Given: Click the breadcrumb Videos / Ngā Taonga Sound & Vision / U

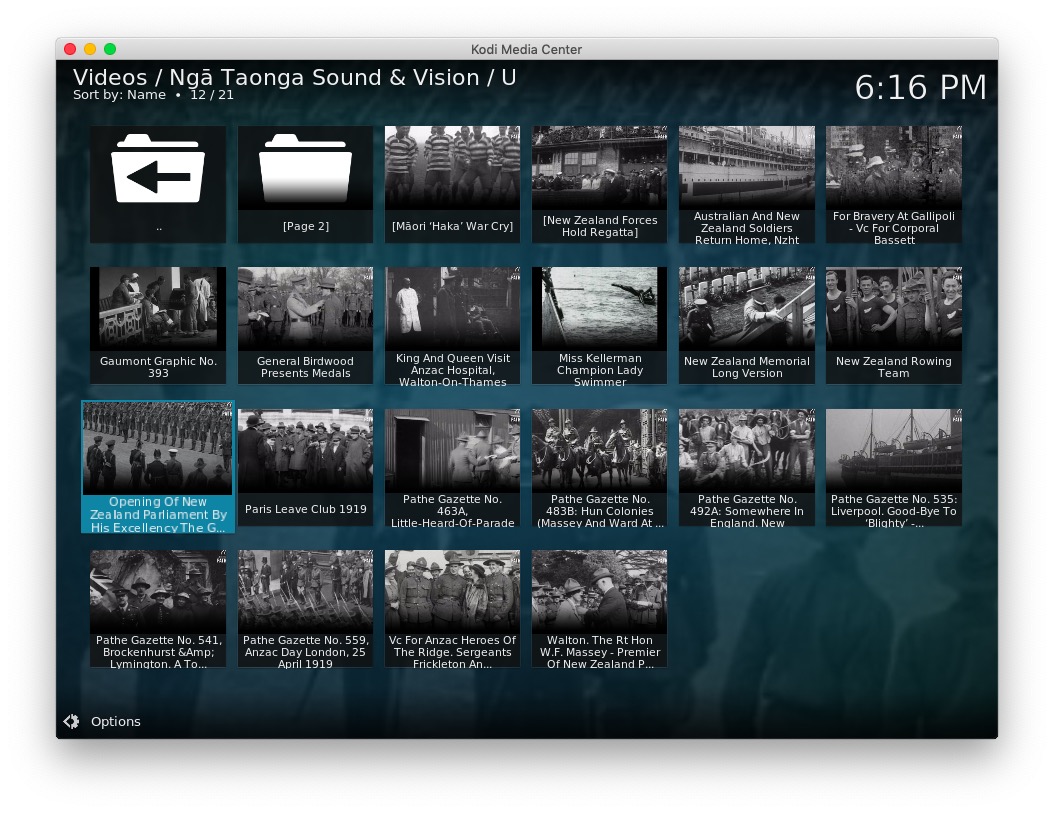Looking at the screenshot, I should (x=294, y=77).
